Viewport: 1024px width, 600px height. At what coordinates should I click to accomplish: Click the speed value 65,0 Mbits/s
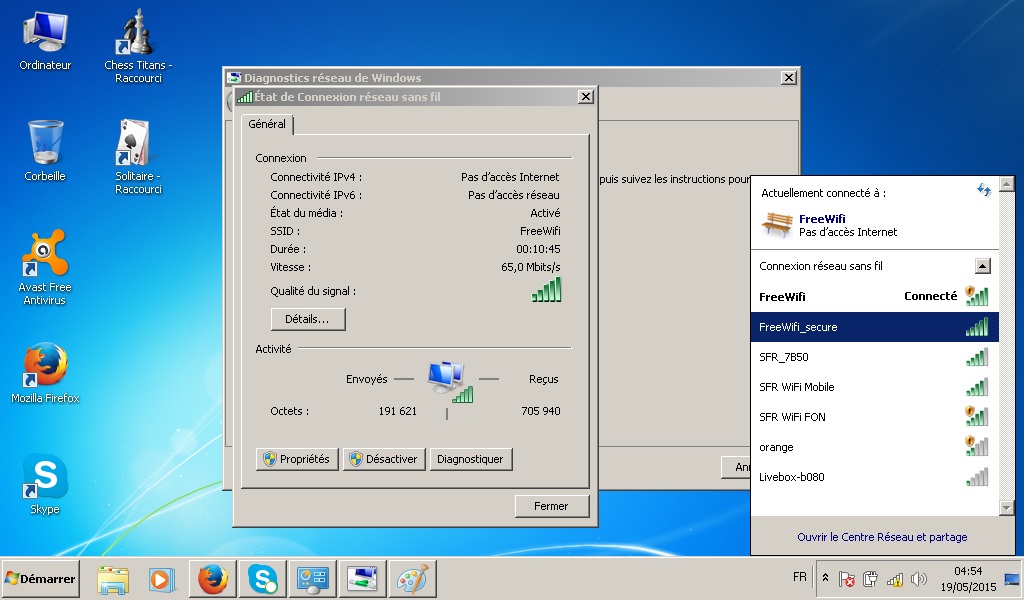(530, 267)
